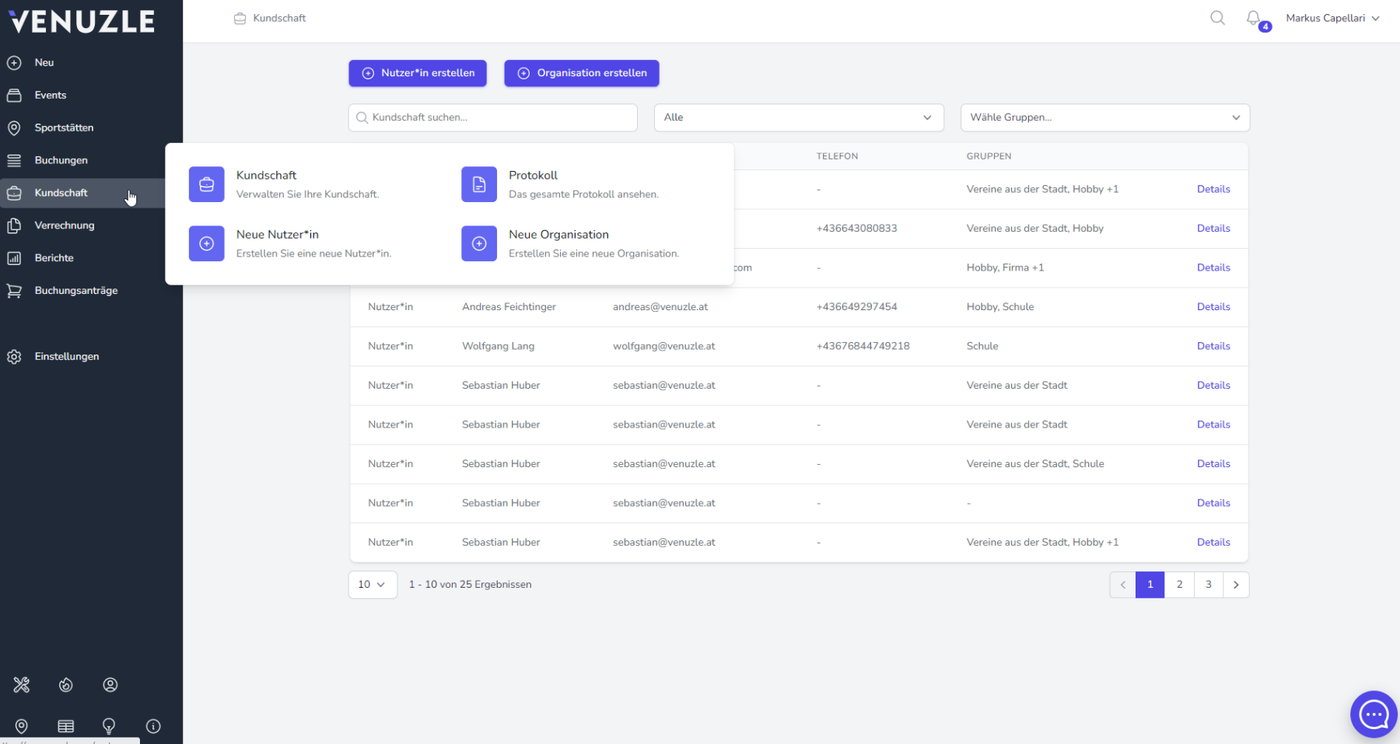Click the 1 - 10 von 25 Ergebnissen text
Image resolution: width=1400 pixels, height=744 pixels.
(x=470, y=584)
